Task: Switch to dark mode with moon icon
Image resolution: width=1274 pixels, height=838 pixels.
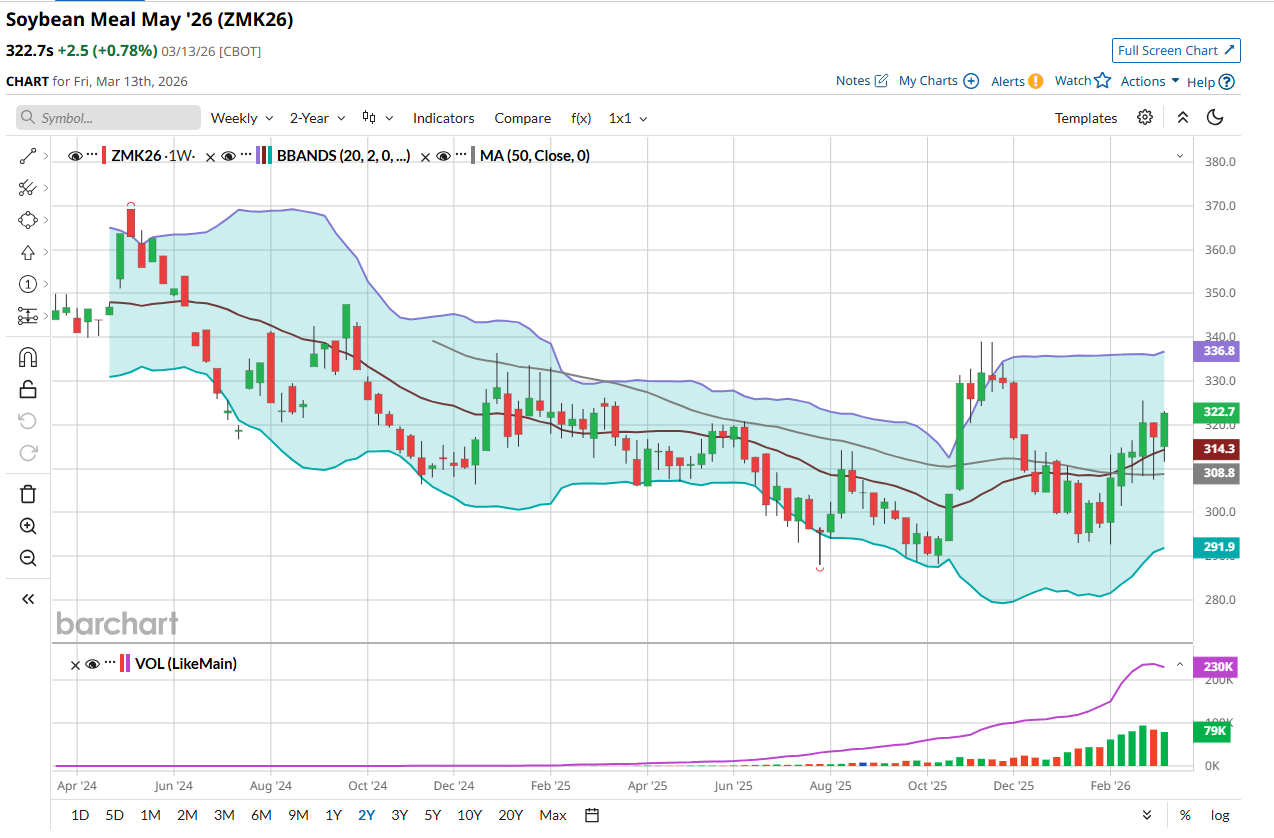Action: pos(1215,118)
